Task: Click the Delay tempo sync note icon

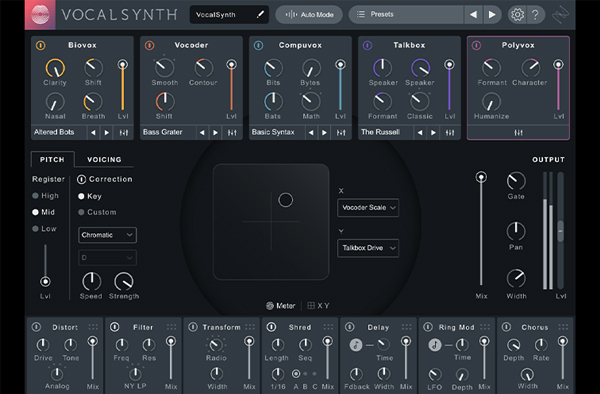Action: click(356, 345)
